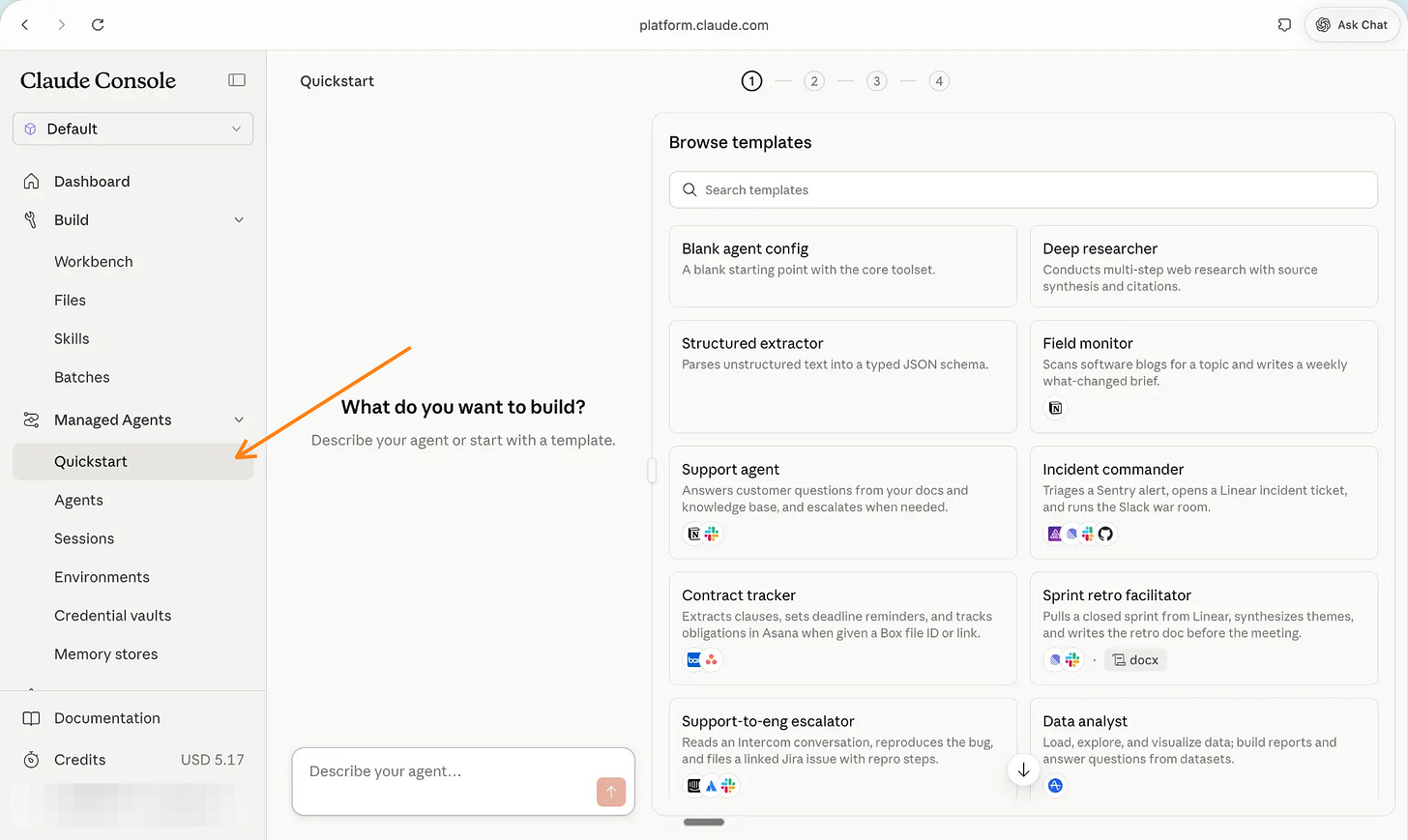Open the Default workspace dropdown
Screen dimensions: 1408x840
pyautogui.click(x=132, y=129)
